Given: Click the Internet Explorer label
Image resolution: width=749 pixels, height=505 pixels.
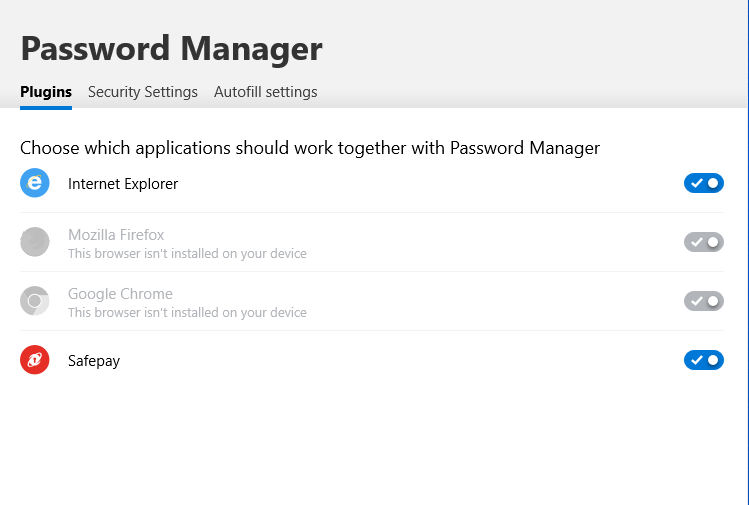Looking at the screenshot, I should point(123,183).
